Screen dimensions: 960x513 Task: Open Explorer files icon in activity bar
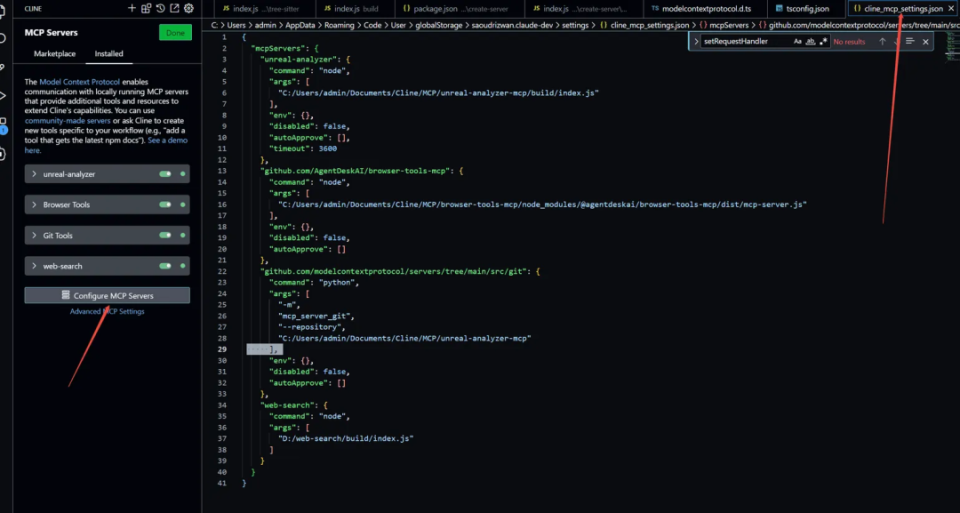tap(3, 10)
